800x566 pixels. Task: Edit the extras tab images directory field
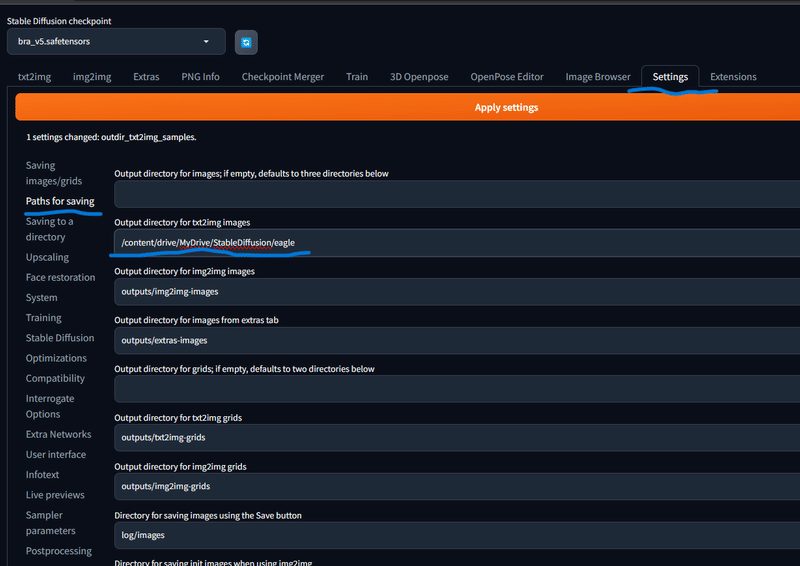pos(457,340)
